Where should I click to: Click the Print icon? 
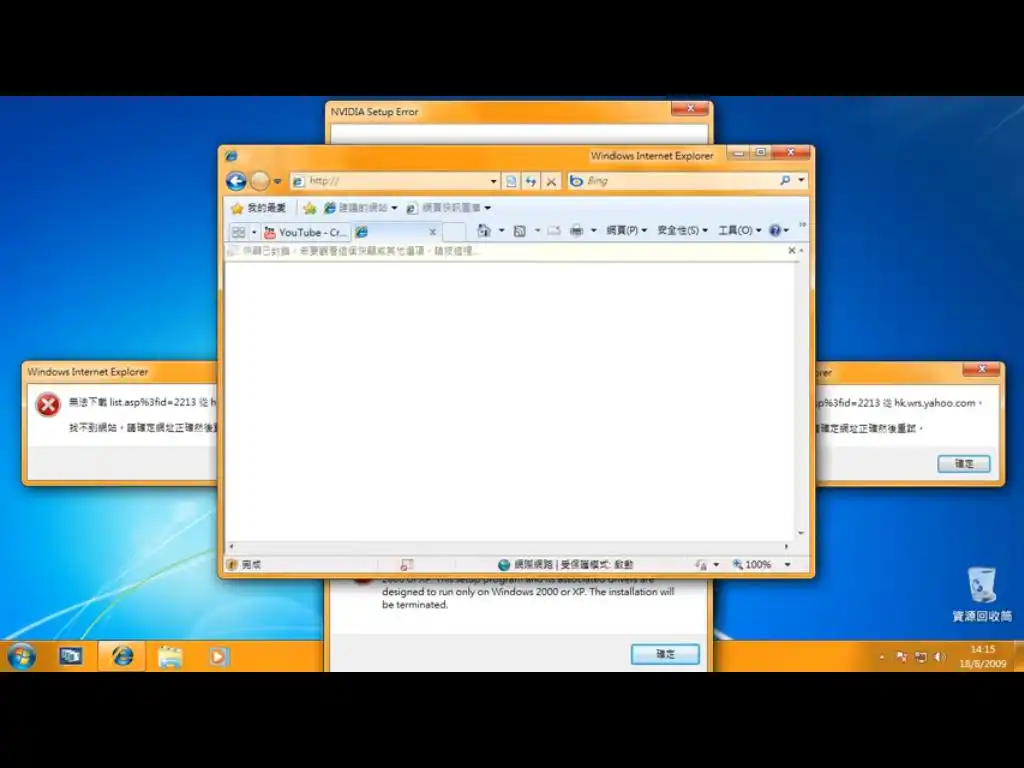[577, 230]
